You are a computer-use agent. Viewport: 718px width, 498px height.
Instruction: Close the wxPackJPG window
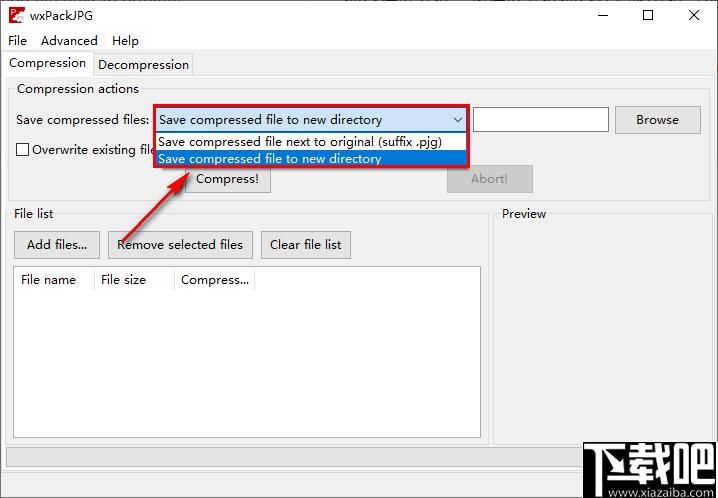click(x=694, y=16)
